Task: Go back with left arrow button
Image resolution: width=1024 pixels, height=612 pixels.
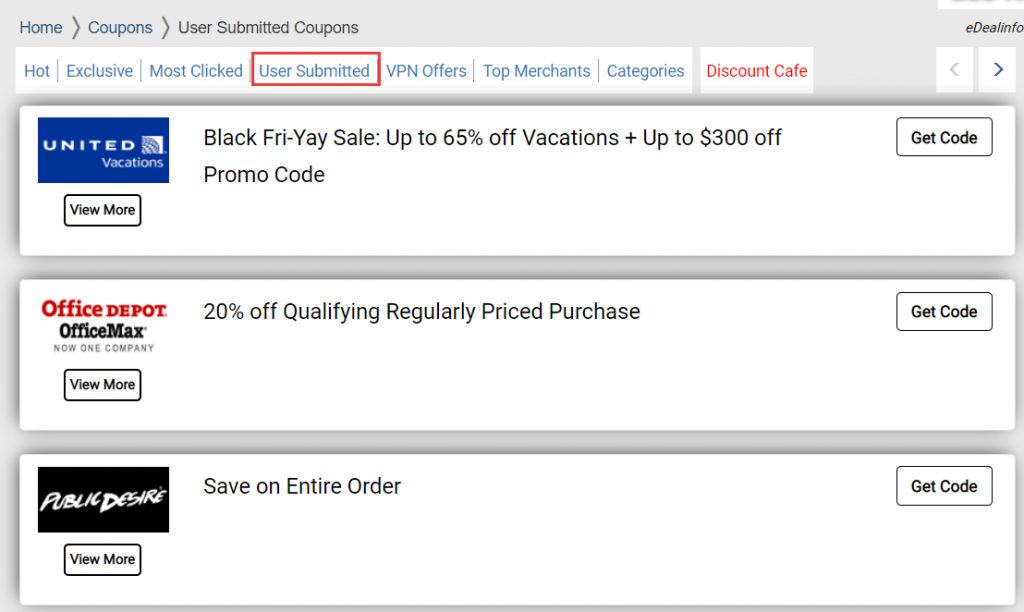Action: click(954, 70)
